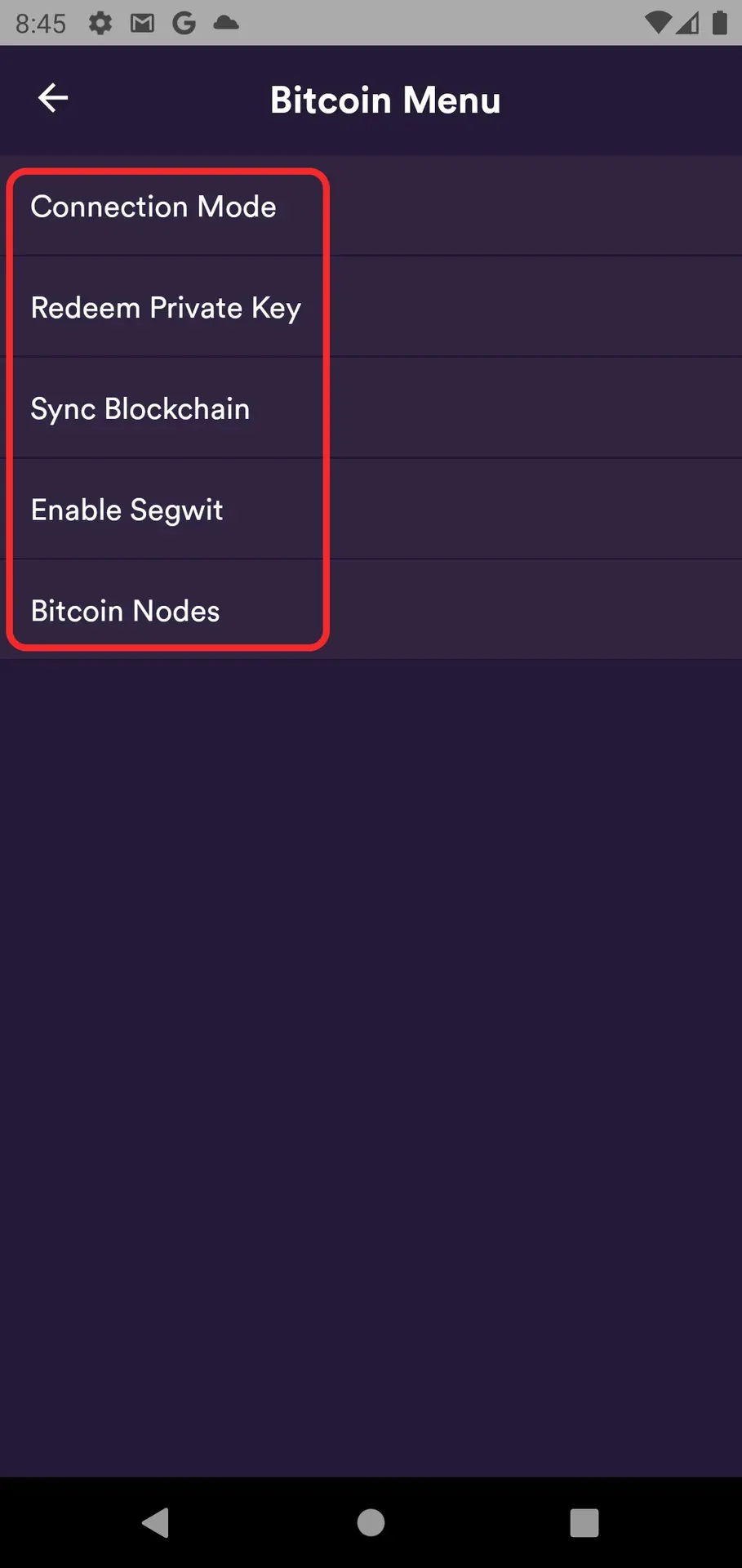
Task: Open the Gmail notification icon
Action: click(142, 23)
